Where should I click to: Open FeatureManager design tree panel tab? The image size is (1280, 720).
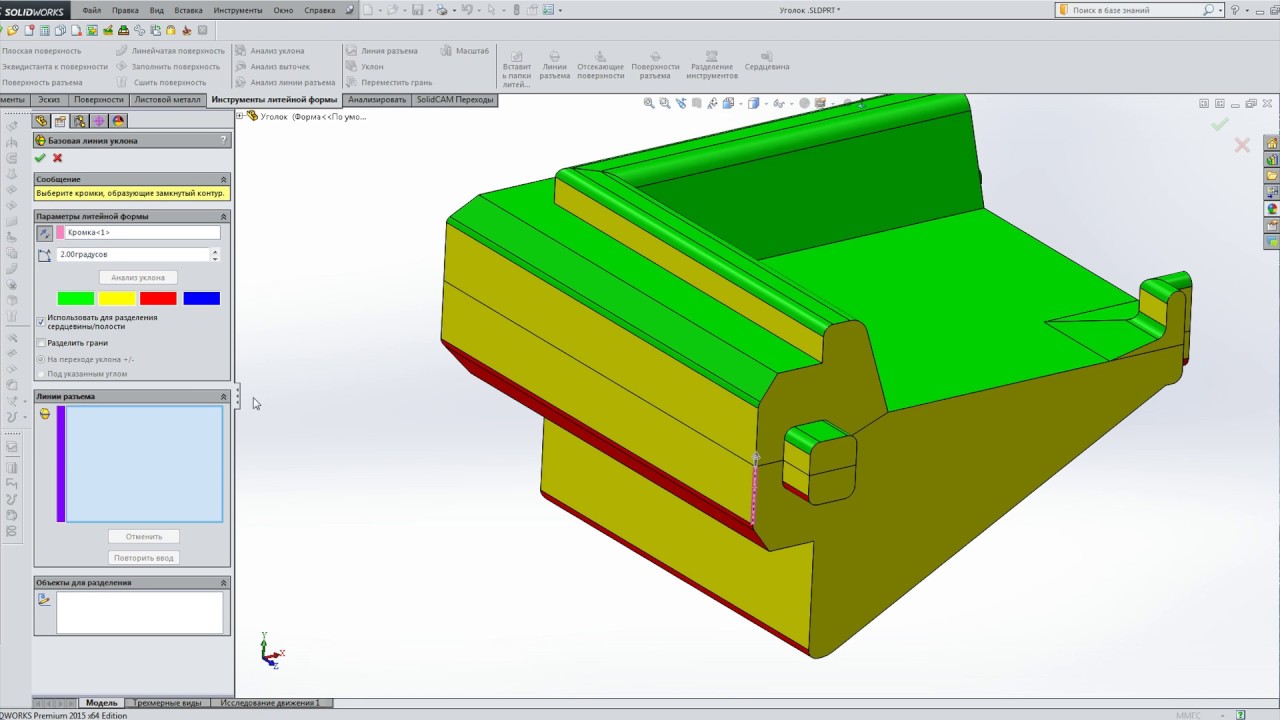[42, 121]
